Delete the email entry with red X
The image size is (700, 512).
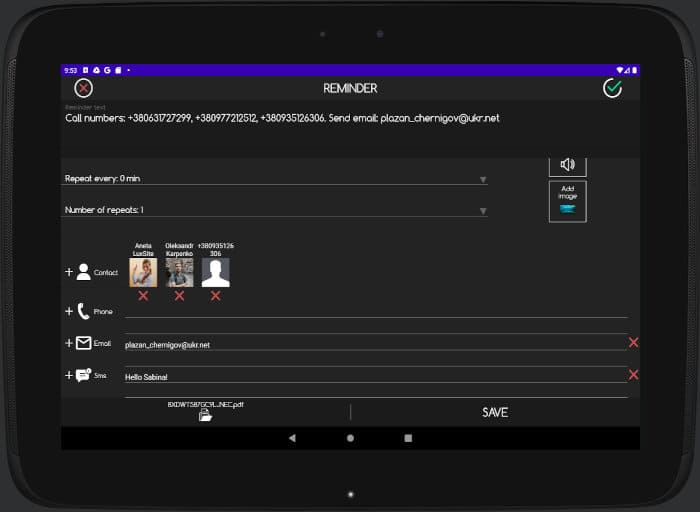633,342
